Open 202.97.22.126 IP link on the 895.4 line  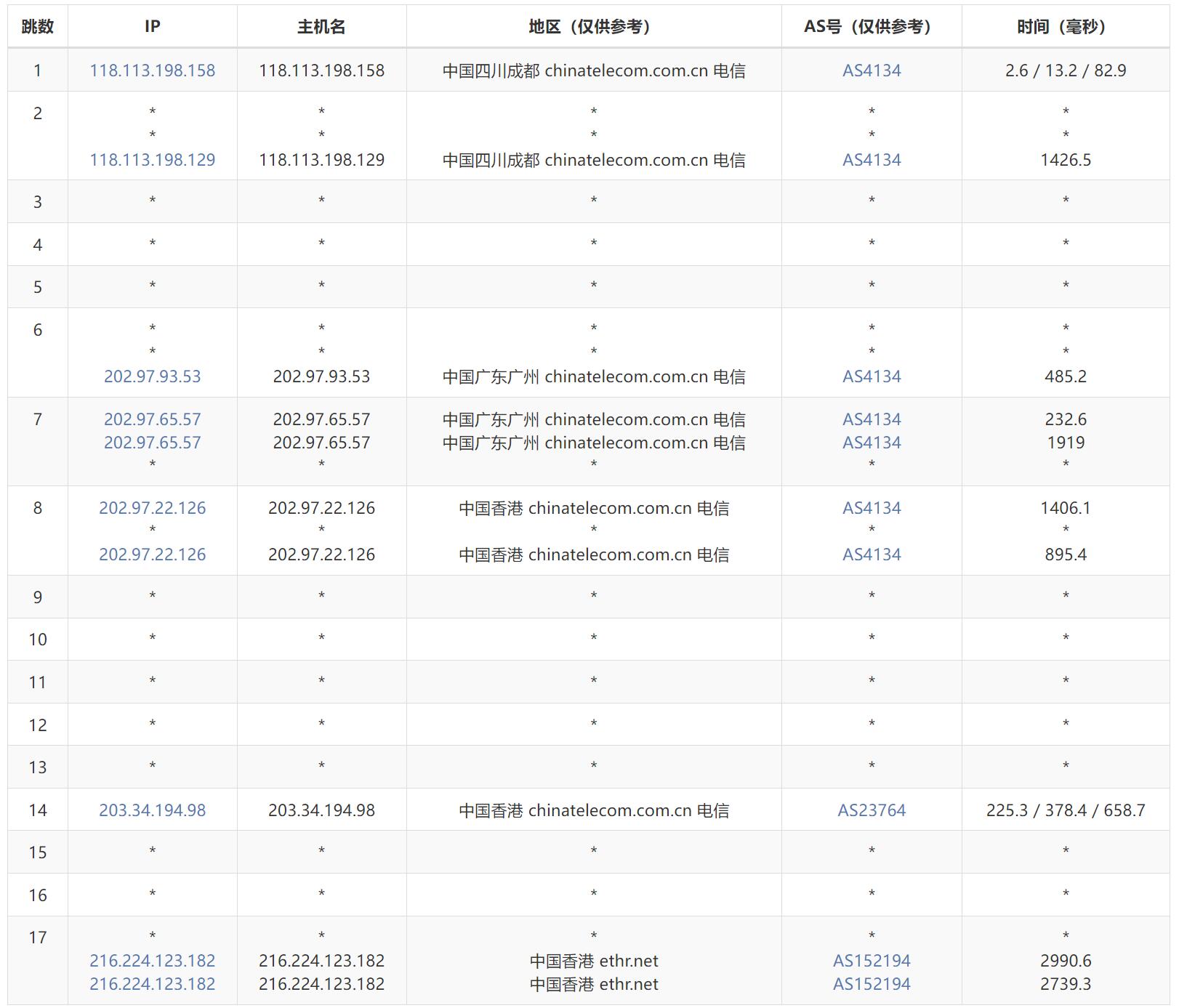pyautogui.click(x=153, y=555)
